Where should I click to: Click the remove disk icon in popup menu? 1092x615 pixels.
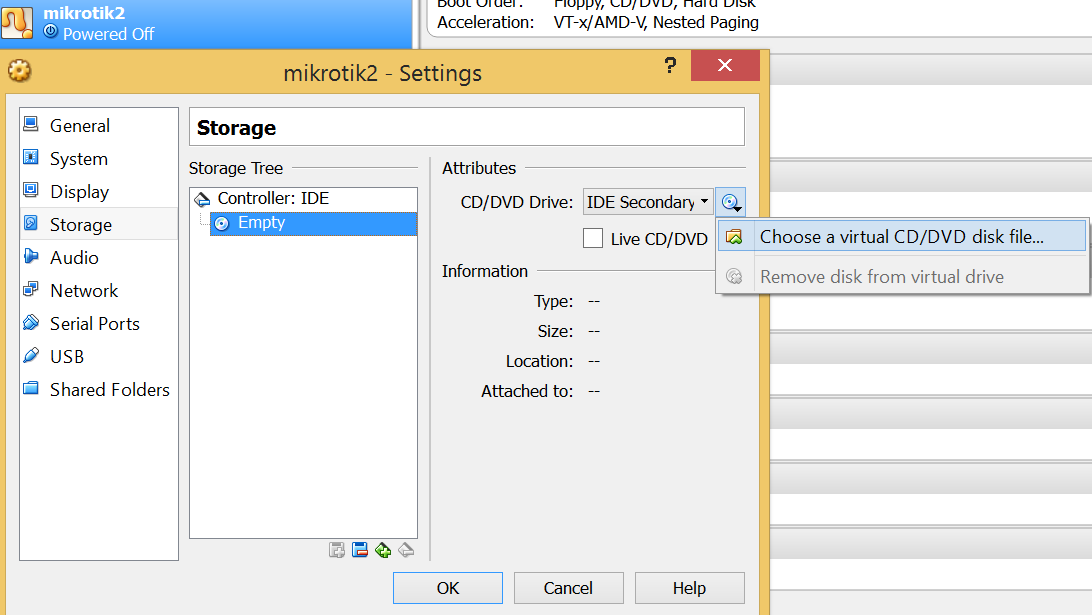click(x=734, y=277)
